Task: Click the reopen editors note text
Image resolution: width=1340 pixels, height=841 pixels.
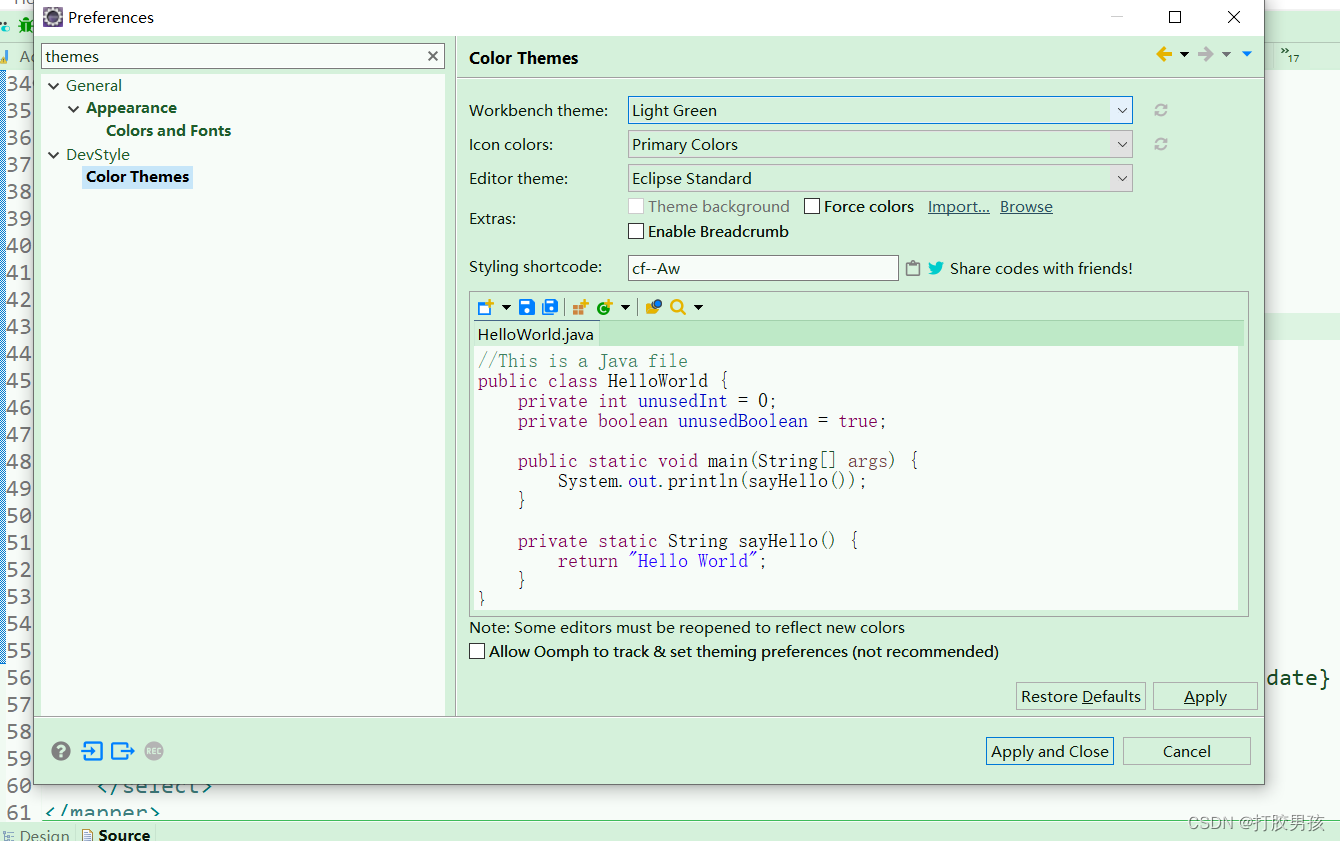Action: pos(687,628)
